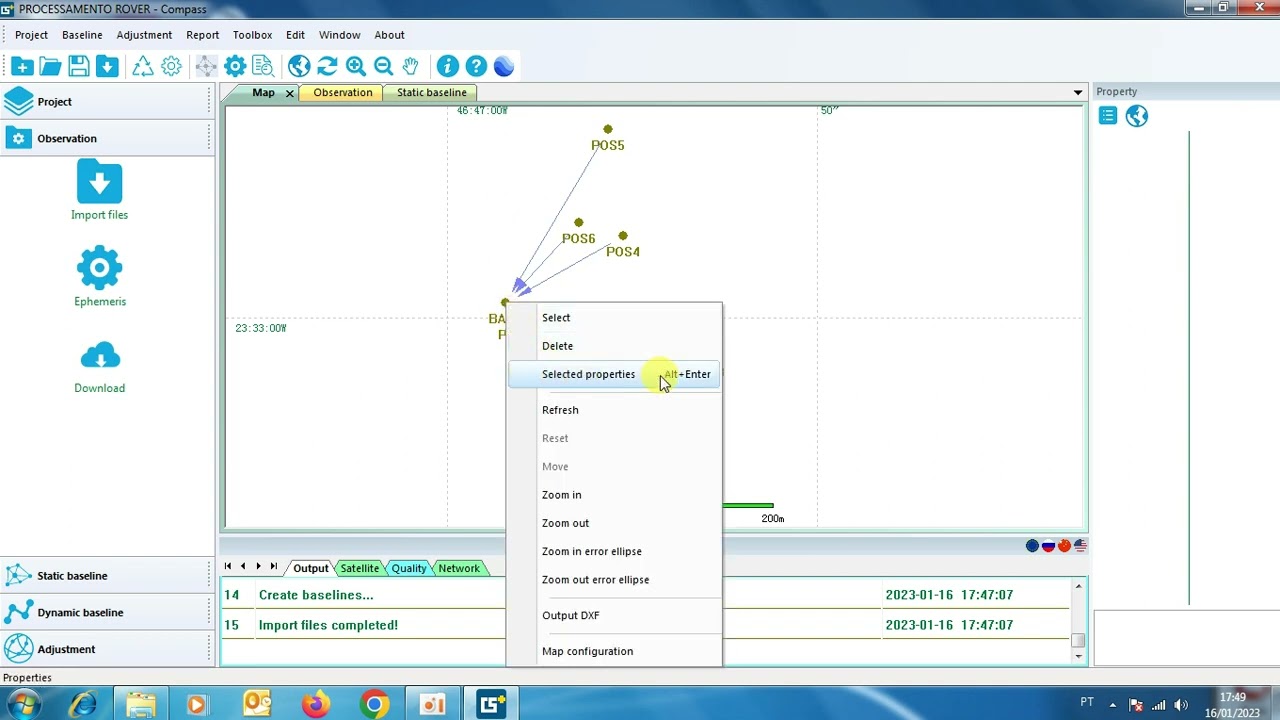The height and width of the screenshot is (720, 1280).
Task: Click the Import files icon
Action: pyautogui.click(x=99, y=182)
